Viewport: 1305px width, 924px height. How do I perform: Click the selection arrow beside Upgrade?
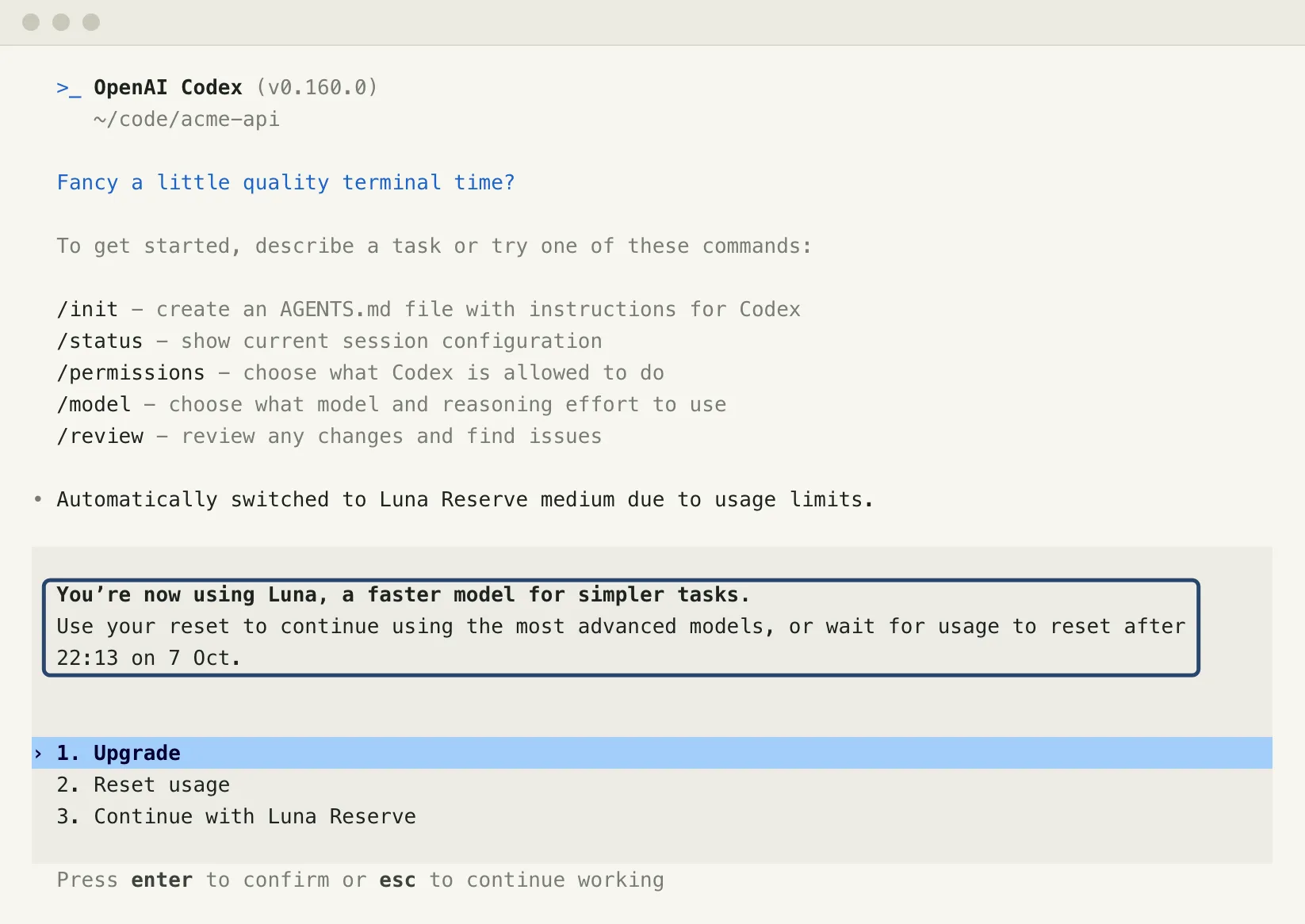(38, 754)
